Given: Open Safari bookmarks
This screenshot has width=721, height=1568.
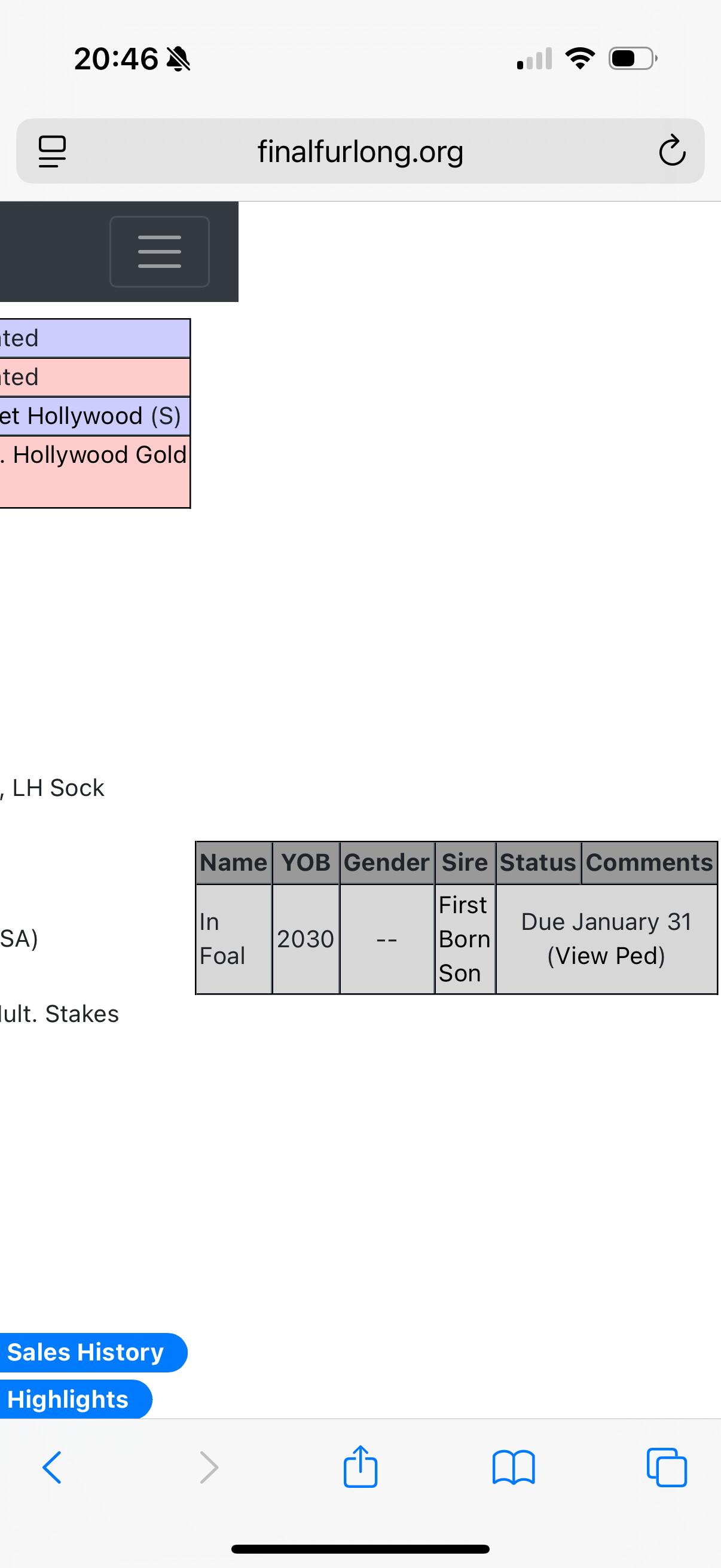Looking at the screenshot, I should tap(514, 1467).
